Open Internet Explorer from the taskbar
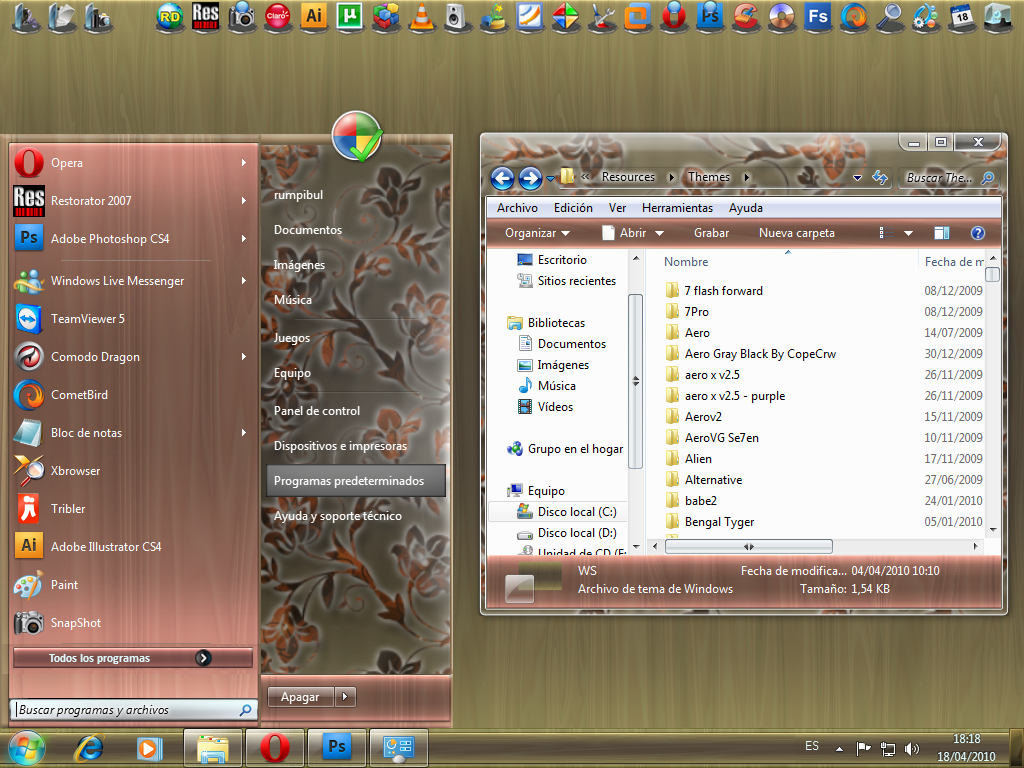This screenshot has width=1024, height=768. 88,748
